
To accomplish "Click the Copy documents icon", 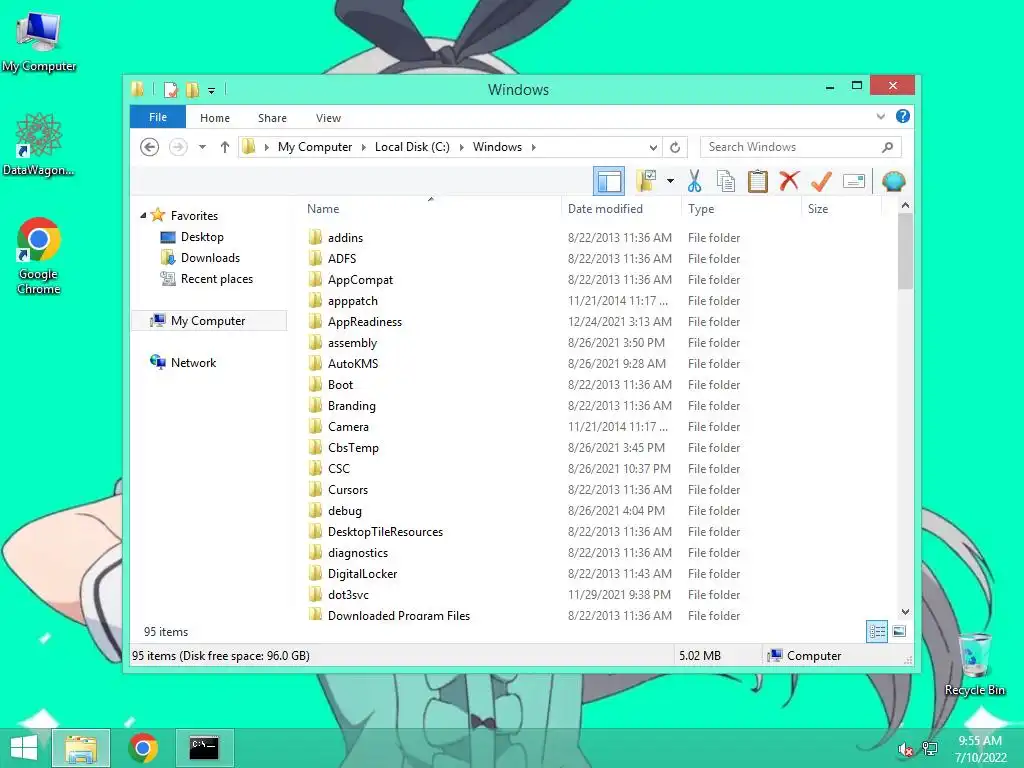I will [x=726, y=181].
